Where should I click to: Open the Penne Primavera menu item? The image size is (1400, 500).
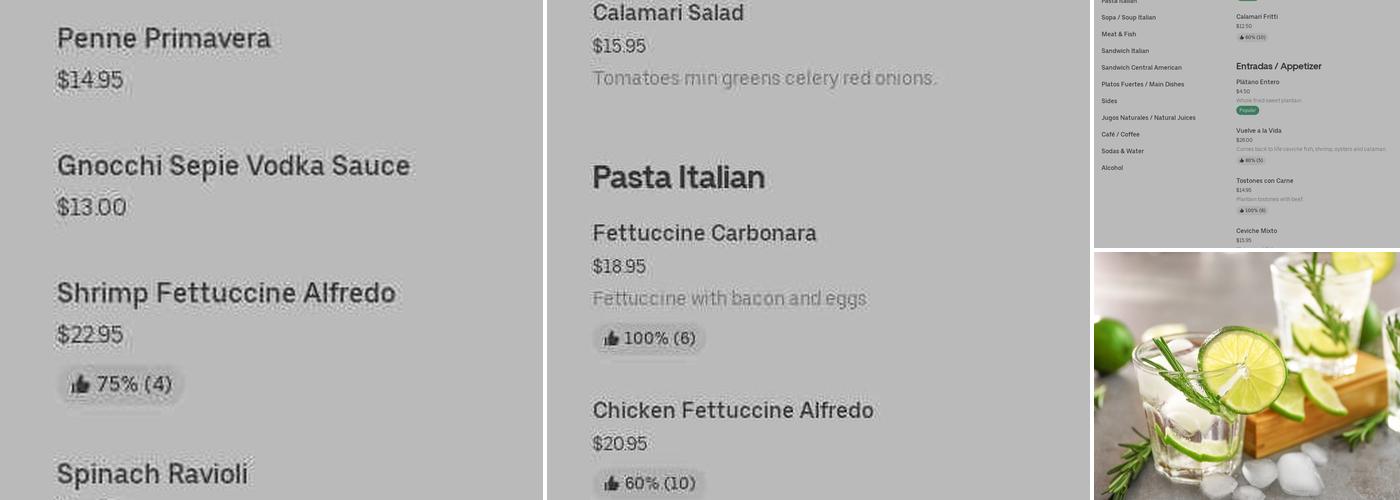164,39
